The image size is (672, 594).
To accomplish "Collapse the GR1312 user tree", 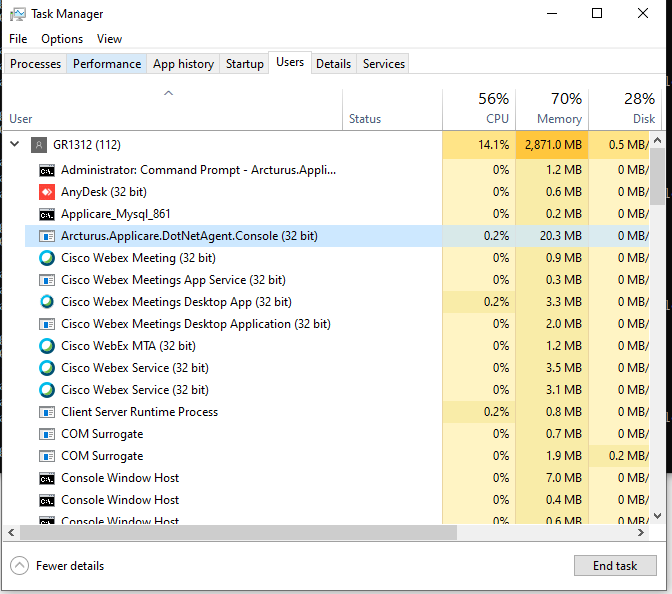I will coord(14,144).
